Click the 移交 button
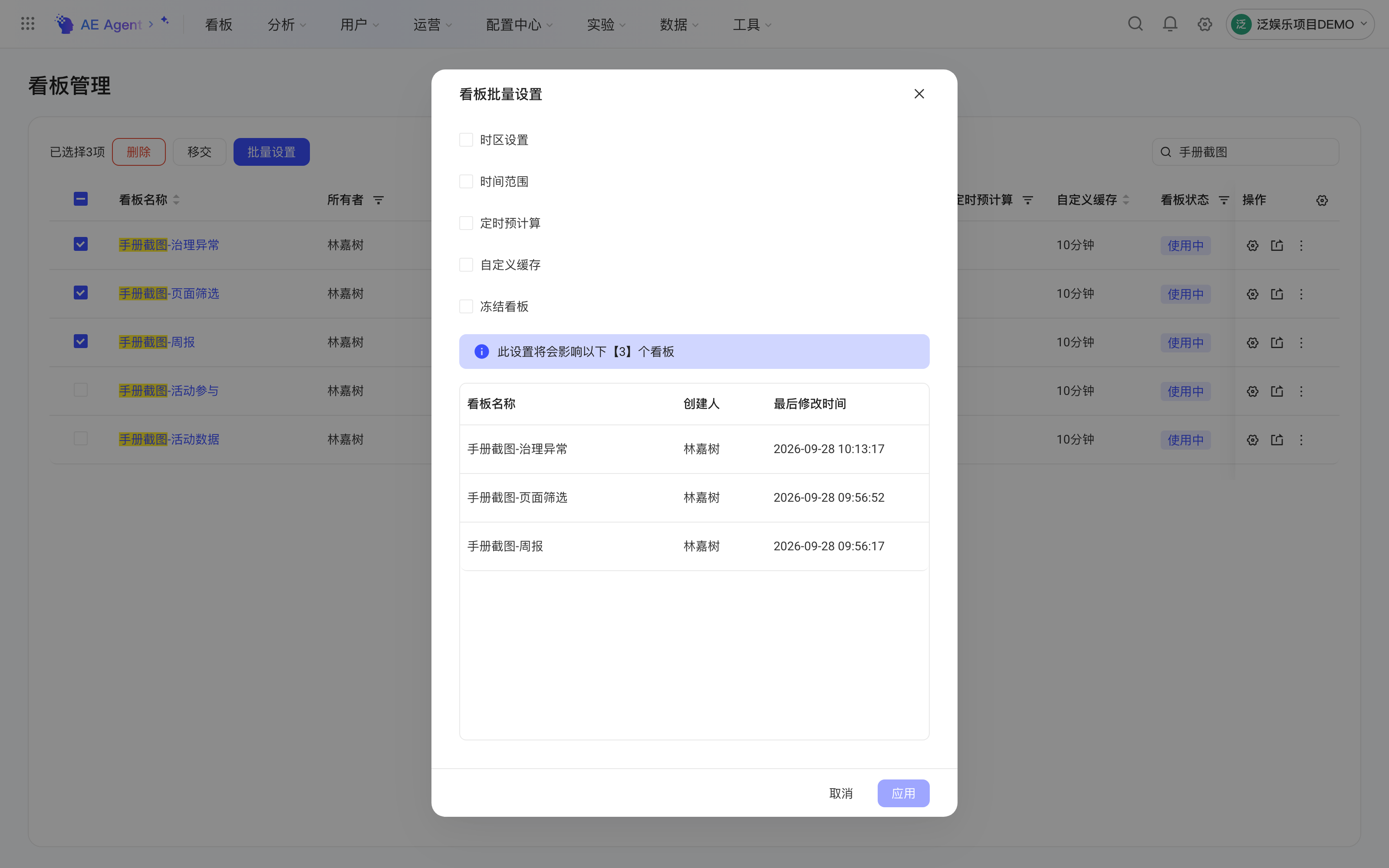 coord(200,152)
